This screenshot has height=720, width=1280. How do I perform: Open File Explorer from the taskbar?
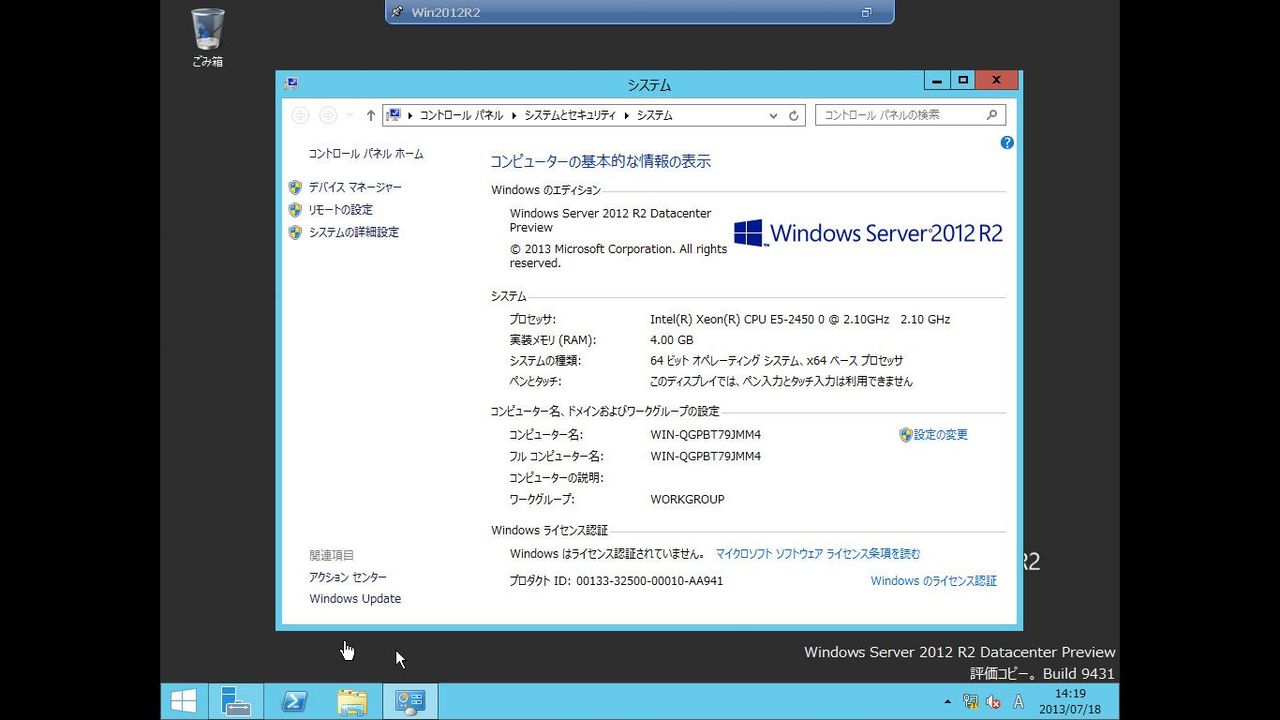352,701
